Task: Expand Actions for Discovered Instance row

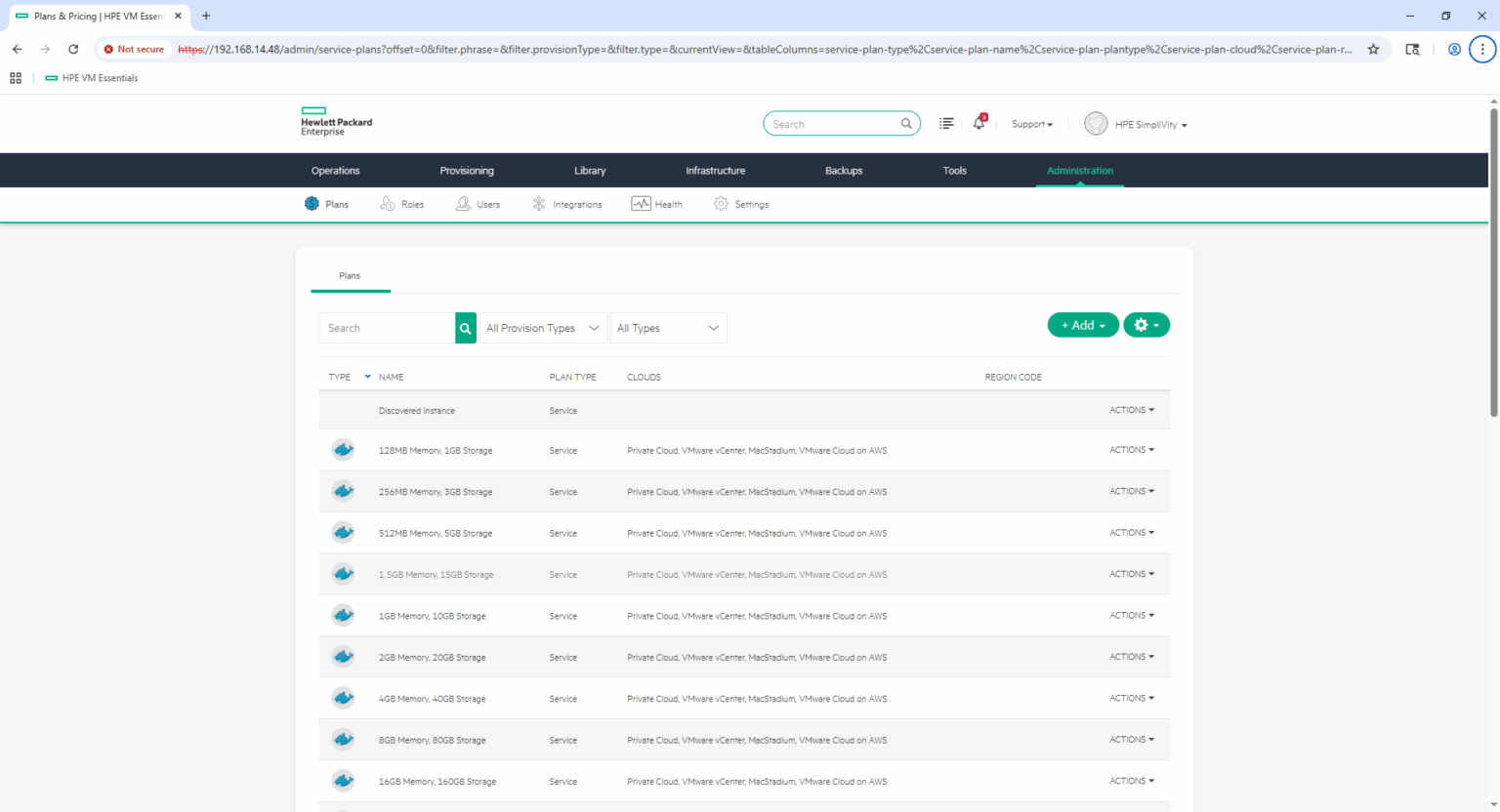Action: pyautogui.click(x=1131, y=411)
